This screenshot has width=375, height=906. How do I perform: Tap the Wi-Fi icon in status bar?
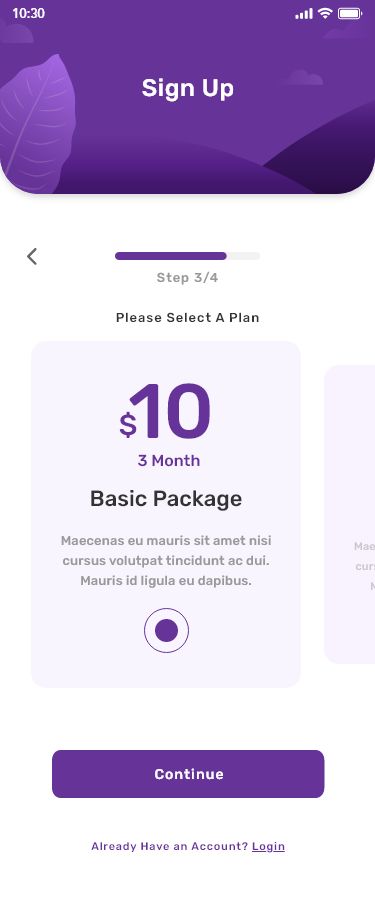tap(325, 13)
